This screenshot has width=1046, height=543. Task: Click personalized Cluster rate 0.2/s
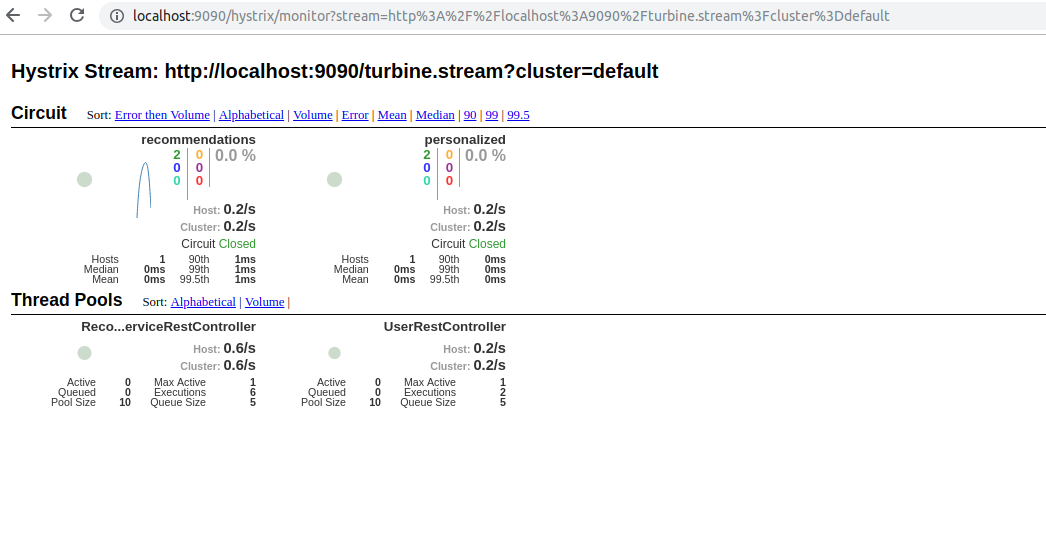pos(490,226)
